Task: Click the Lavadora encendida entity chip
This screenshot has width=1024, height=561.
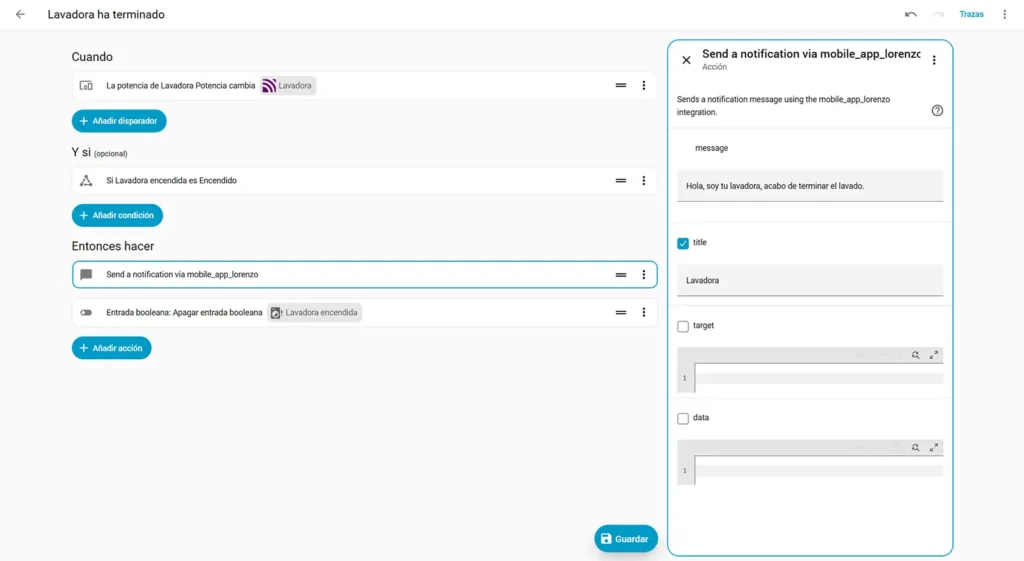Action: tap(315, 313)
